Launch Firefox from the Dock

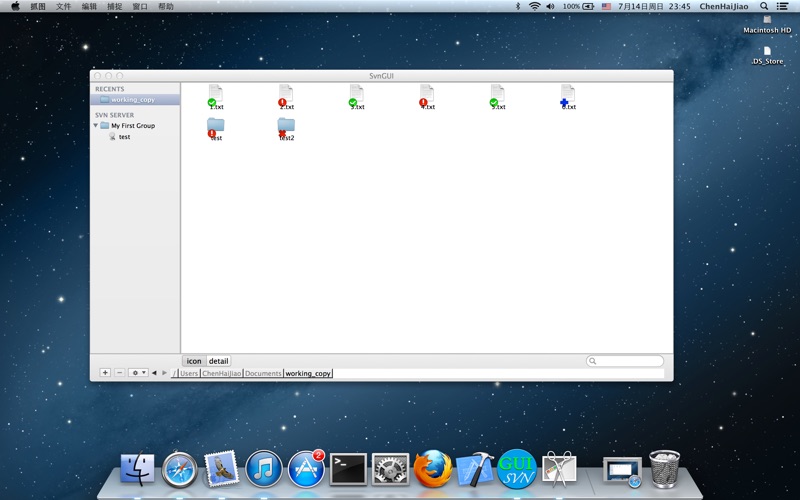coord(433,468)
